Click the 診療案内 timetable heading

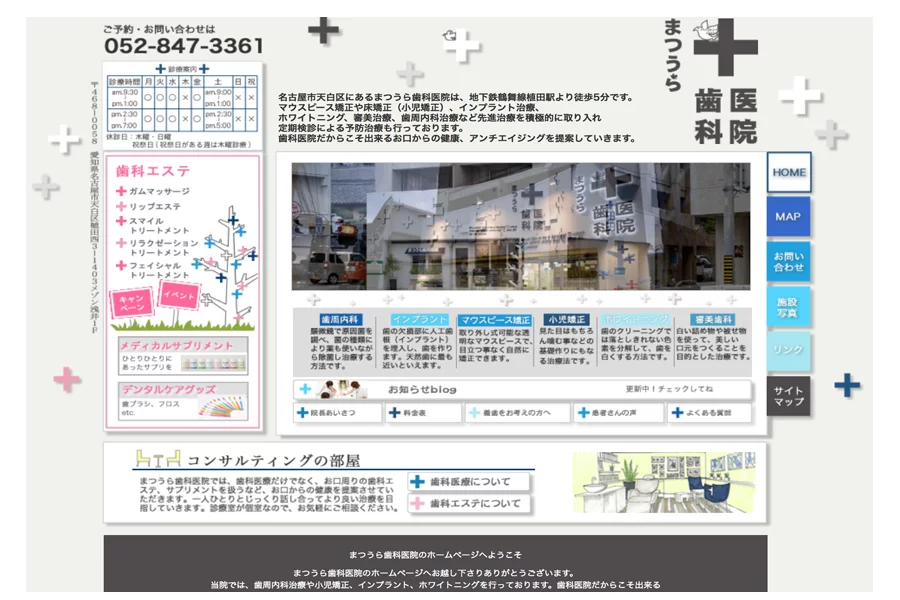click(x=183, y=69)
